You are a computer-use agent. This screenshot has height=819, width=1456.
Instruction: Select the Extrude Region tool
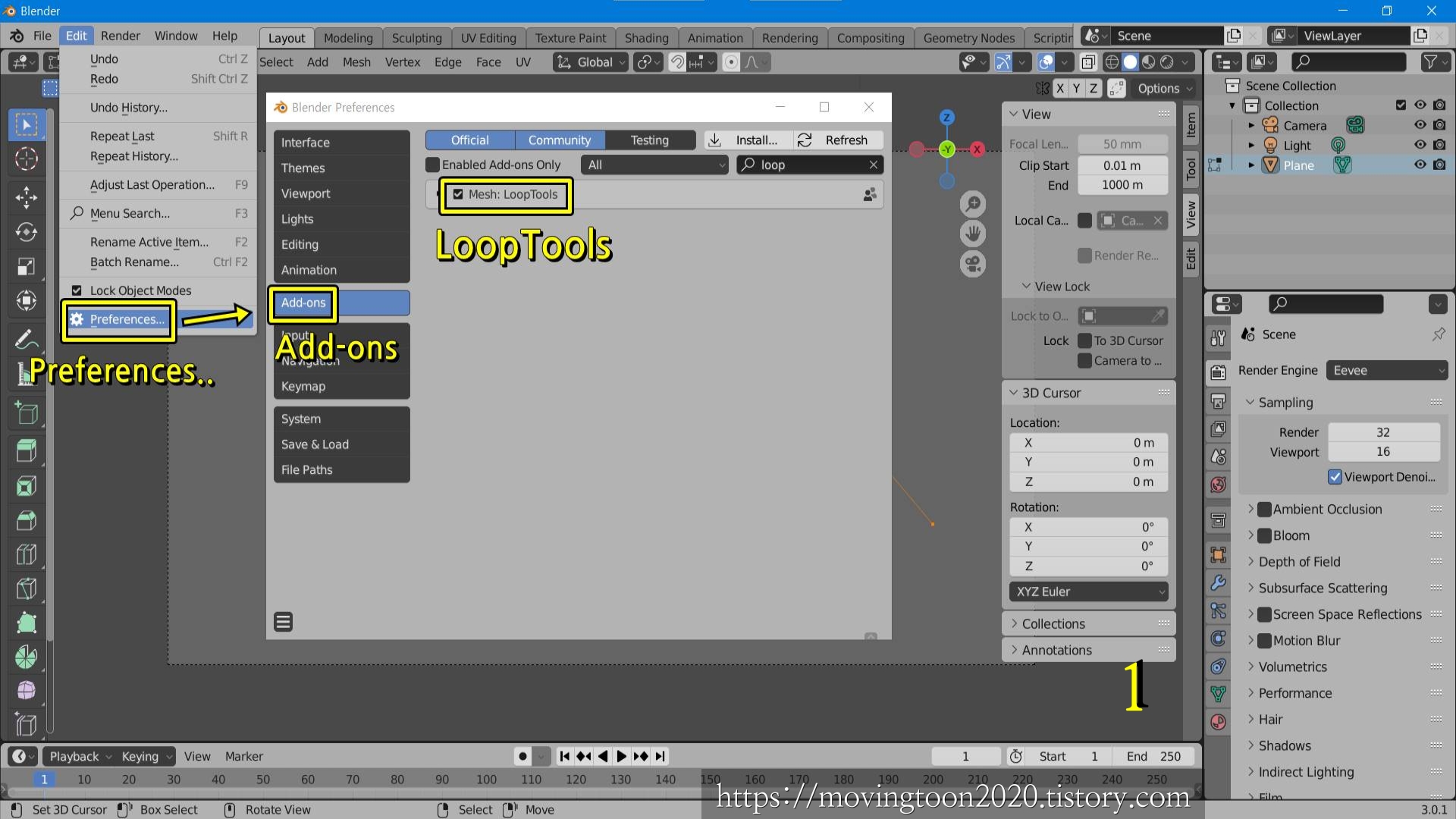27,451
